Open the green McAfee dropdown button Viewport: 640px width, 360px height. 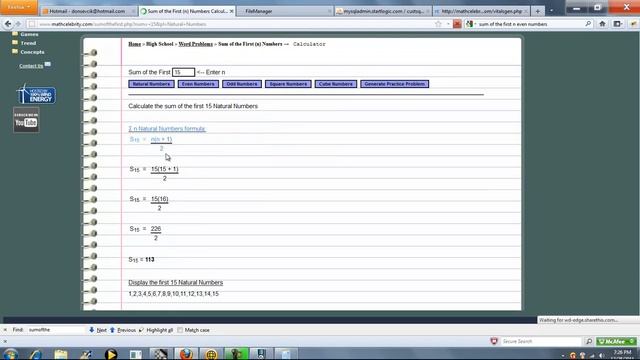(616, 341)
